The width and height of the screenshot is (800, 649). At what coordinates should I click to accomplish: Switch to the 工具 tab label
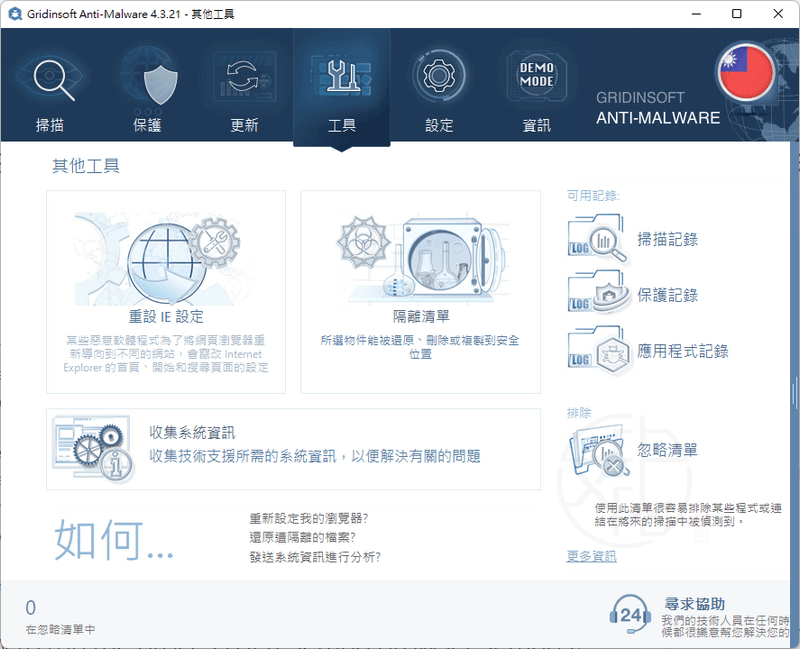[x=342, y=126]
